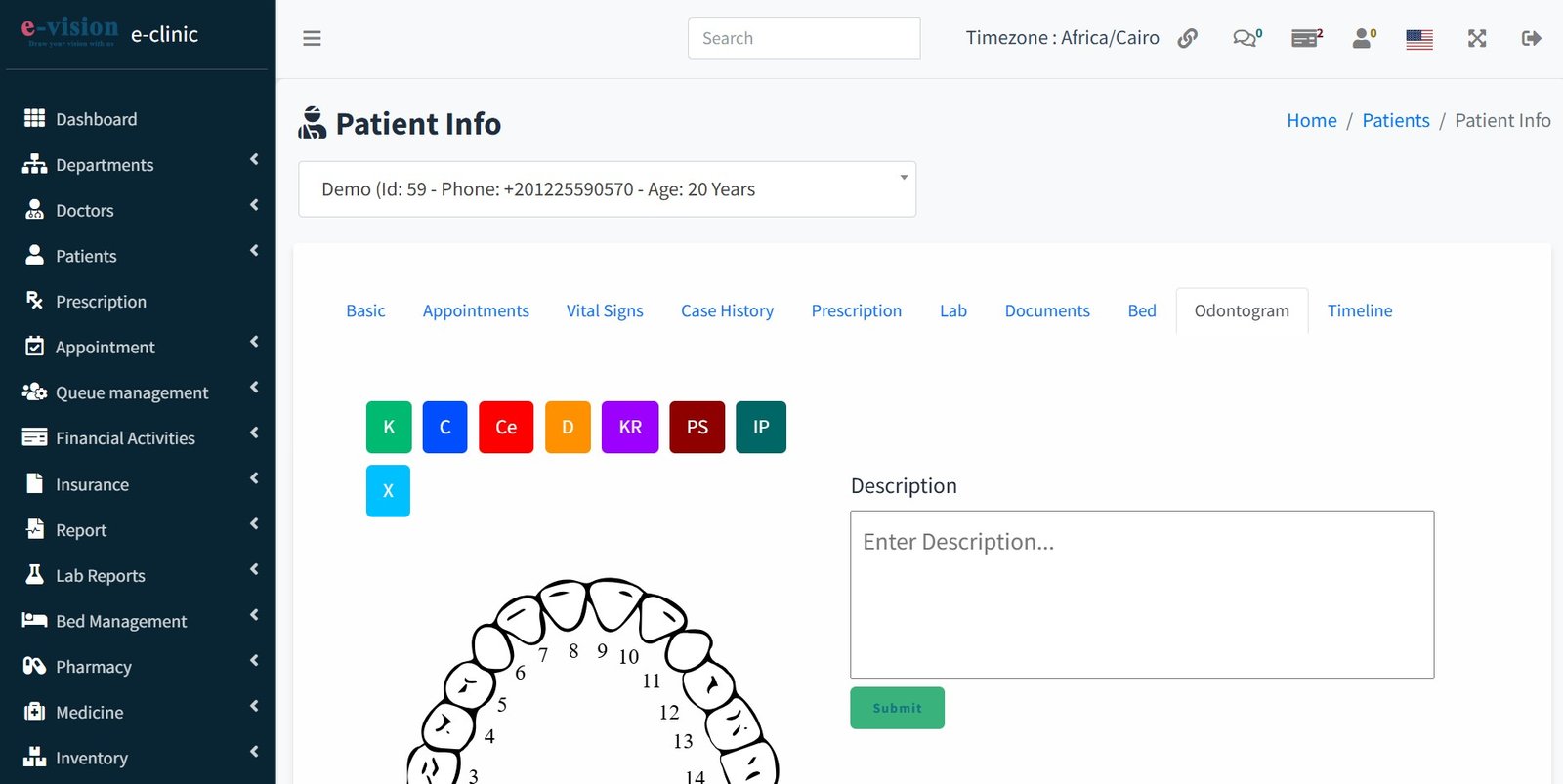Expand the Pharmacy sidebar menu
The width and height of the screenshot is (1563, 784).
(x=138, y=667)
